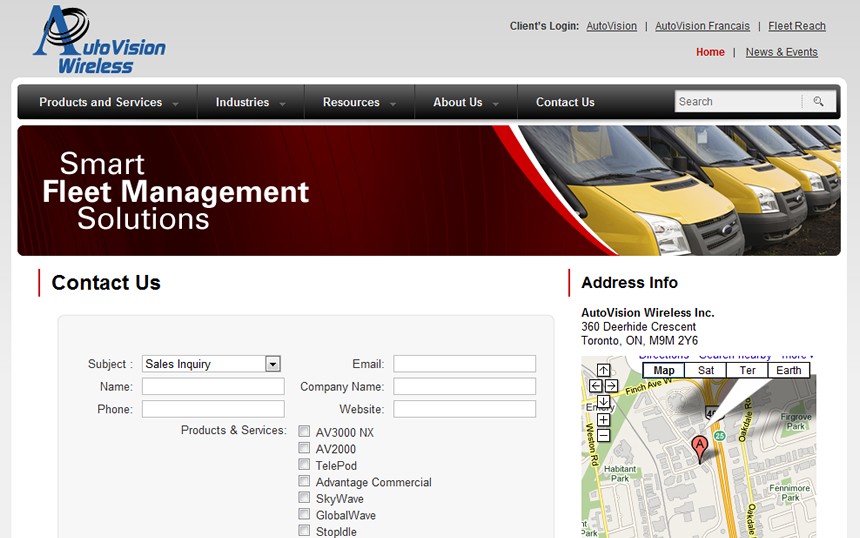The width and height of the screenshot is (860, 538).
Task: Pan the map right with arrow
Action: point(611,386)
